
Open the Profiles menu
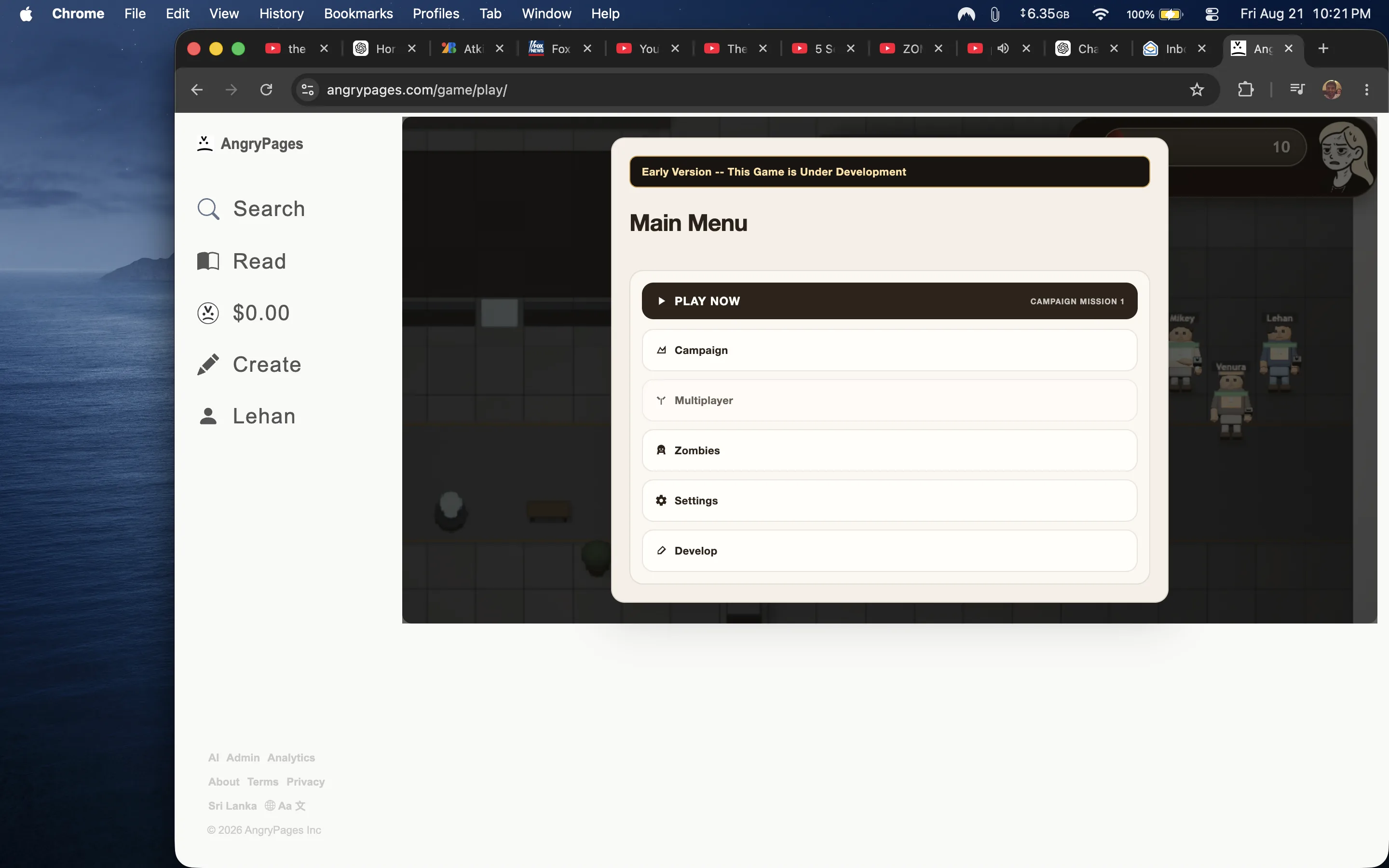[436, 14]
